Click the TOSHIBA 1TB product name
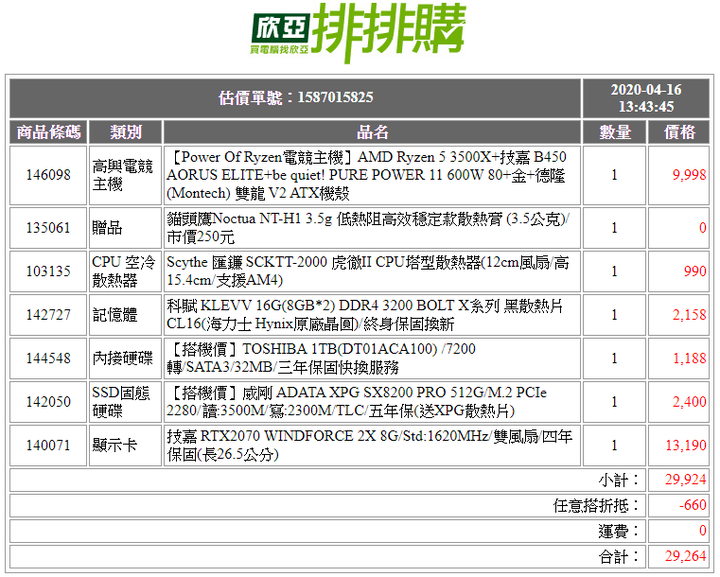This screenshot has height=577, width=720. point(321,359)
